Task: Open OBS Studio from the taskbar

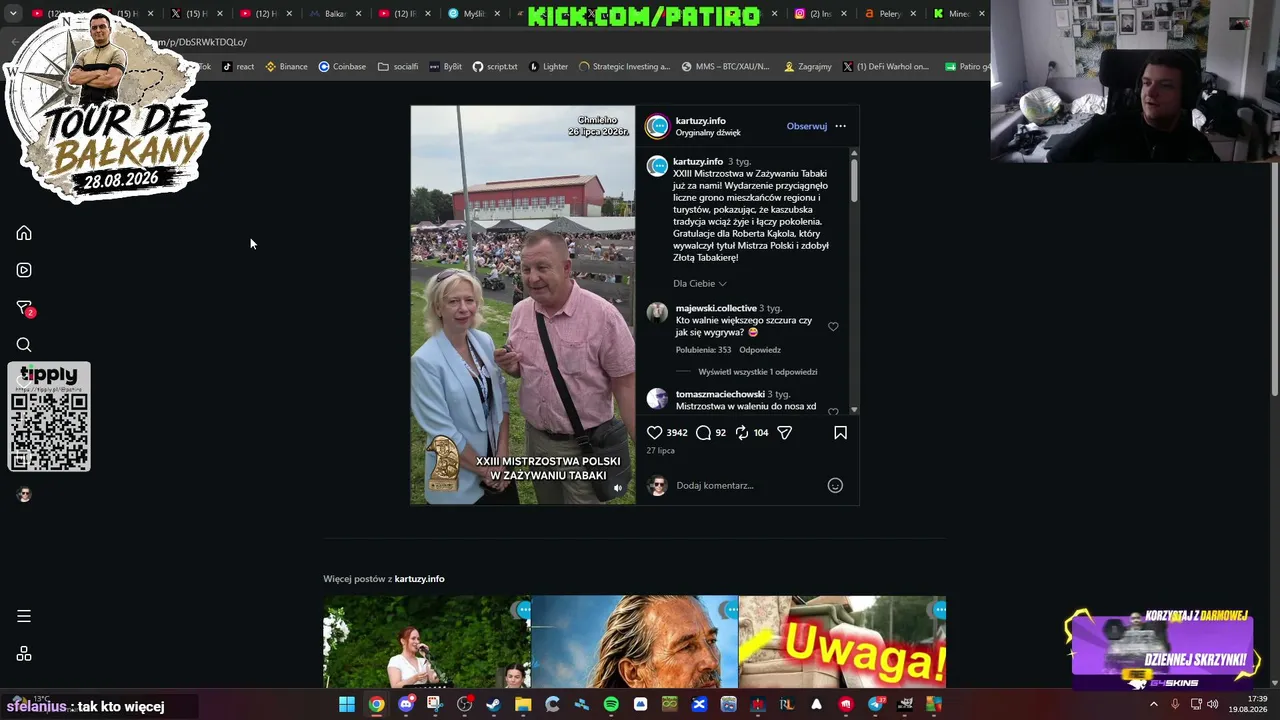Action: 464,704
